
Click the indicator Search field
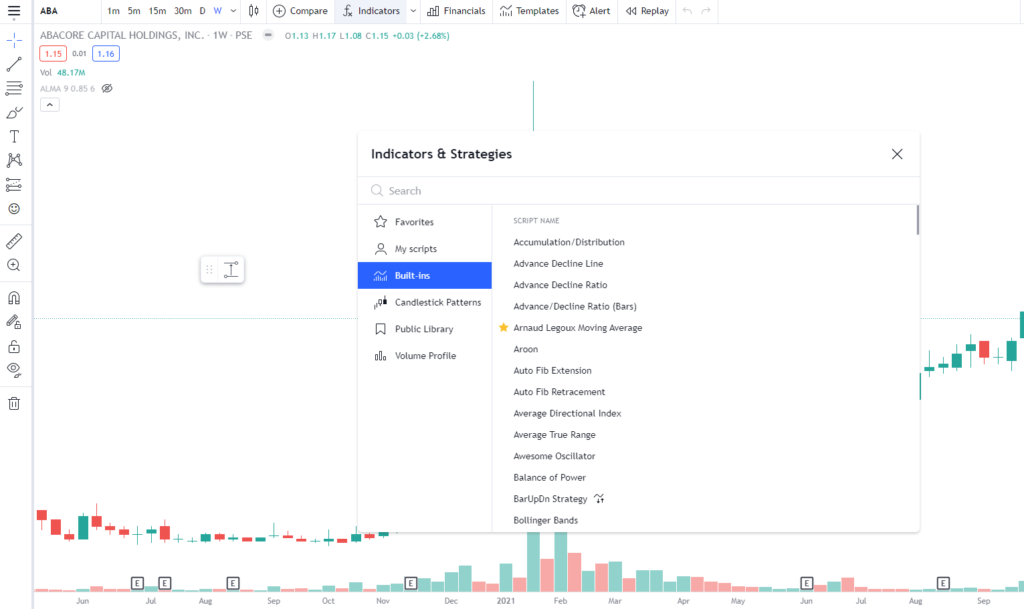(639, 191)
